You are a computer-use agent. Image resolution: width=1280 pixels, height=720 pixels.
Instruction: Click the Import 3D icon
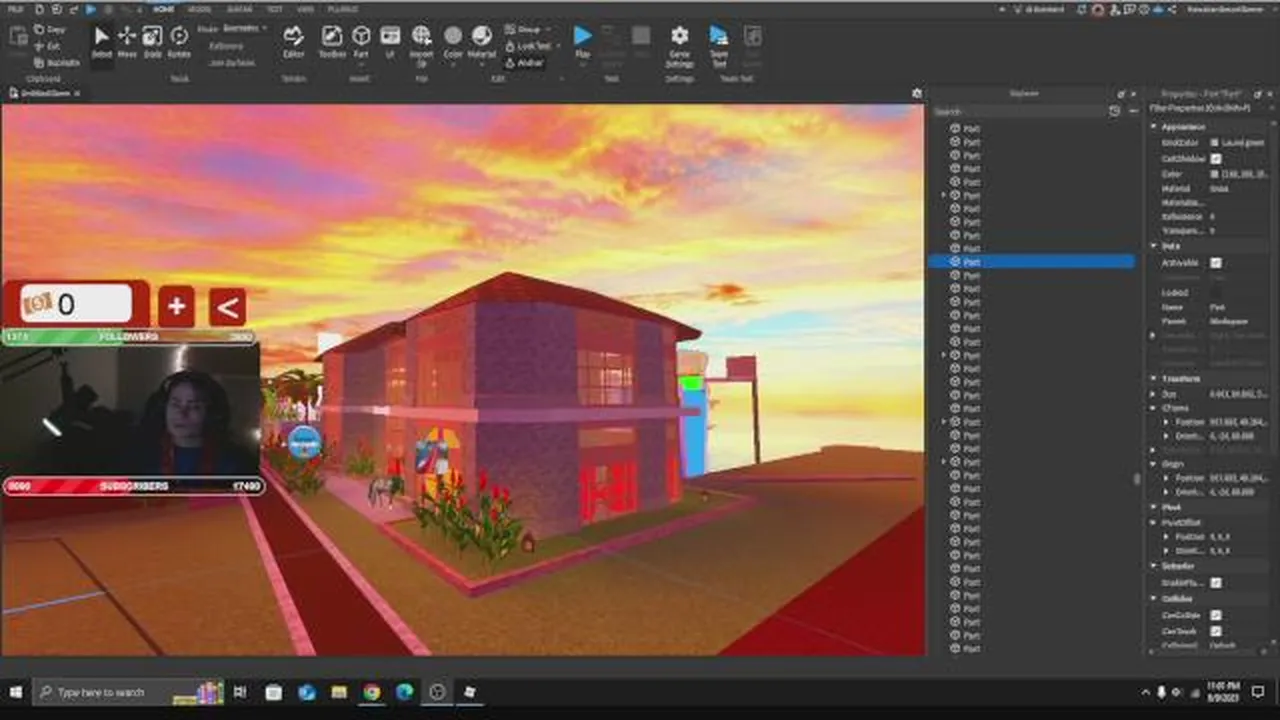click(422, 44)
